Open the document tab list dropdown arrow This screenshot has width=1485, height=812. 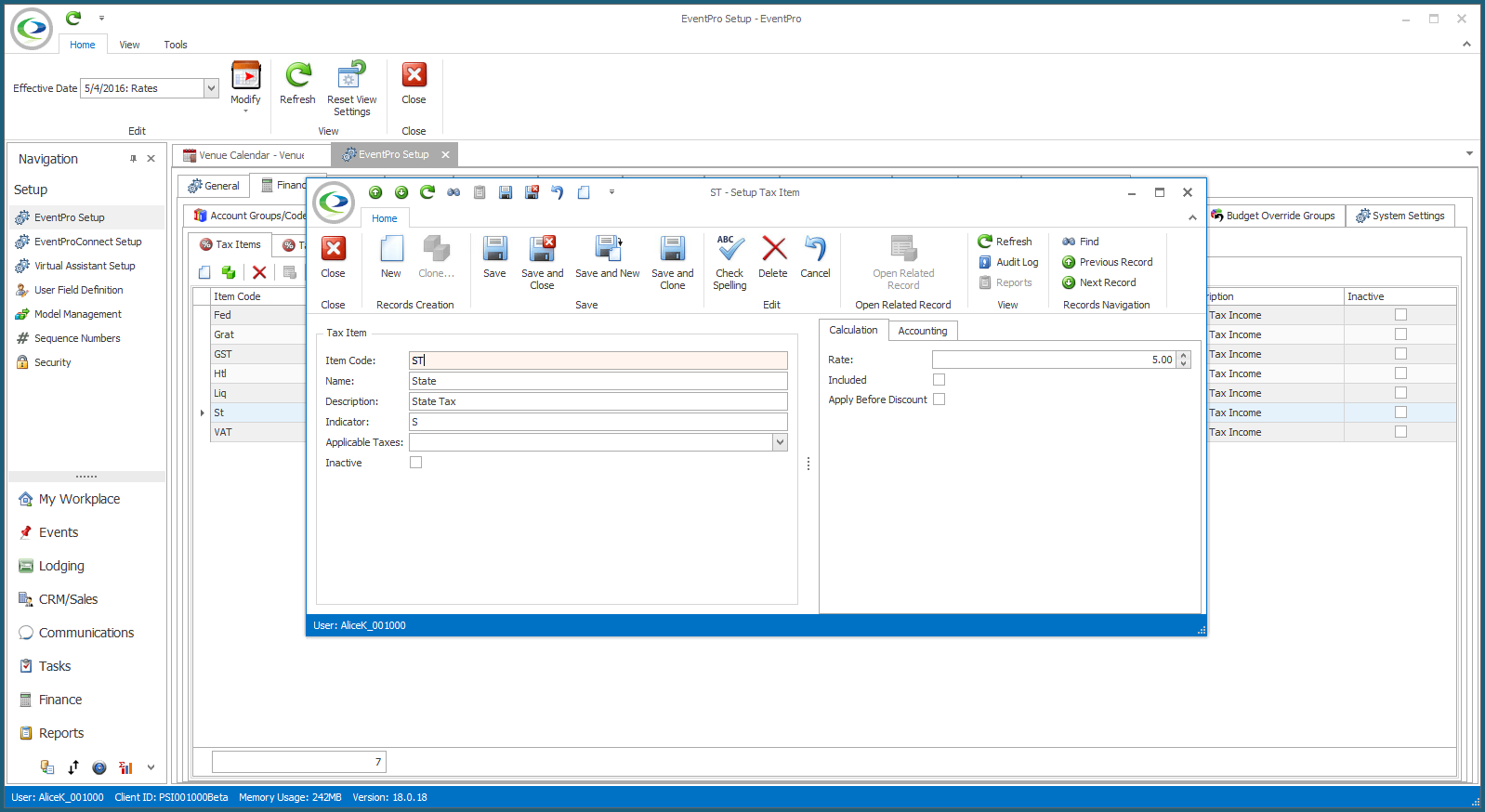tap(1469, 153)
